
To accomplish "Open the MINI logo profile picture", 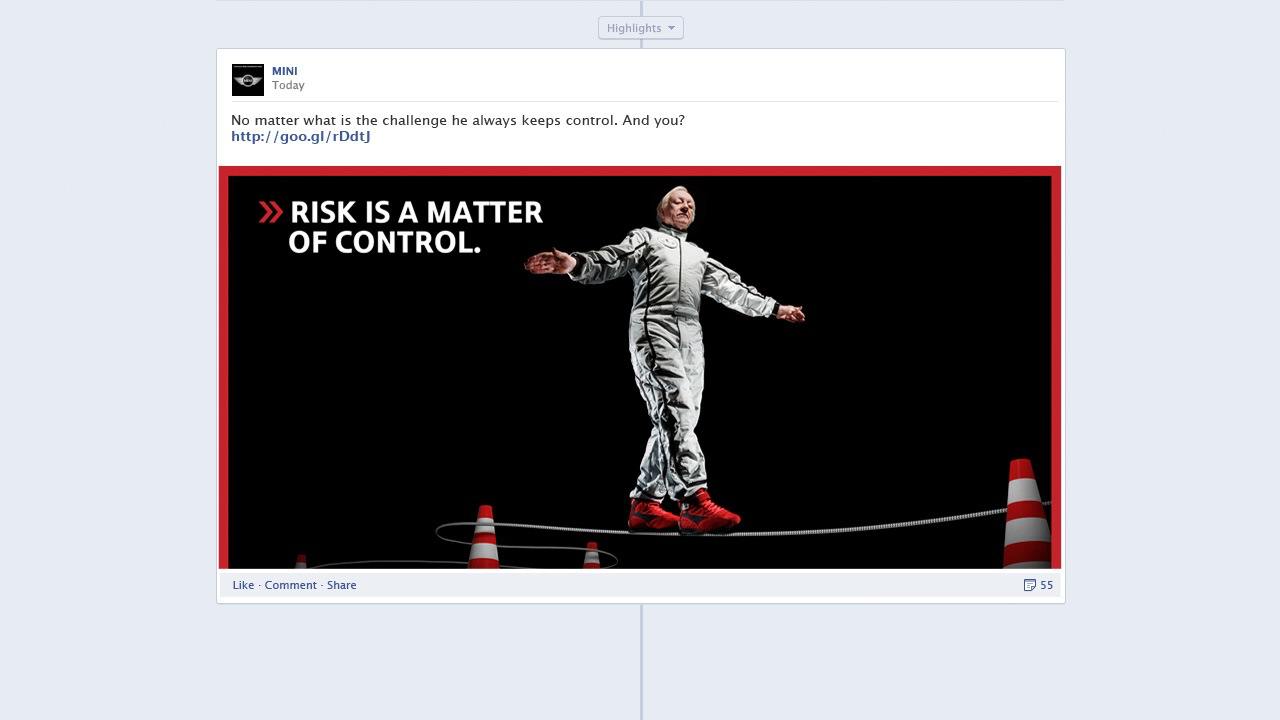I will [248, 80].
